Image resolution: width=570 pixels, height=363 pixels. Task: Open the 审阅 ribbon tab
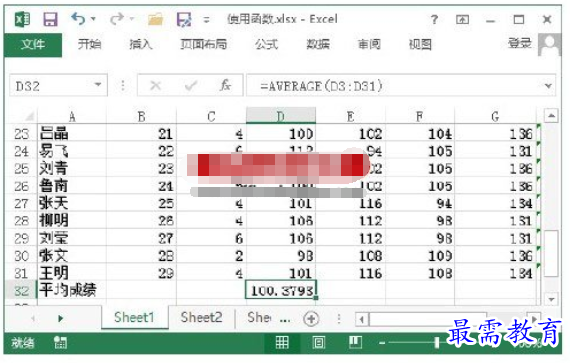(x=369, y=44)
